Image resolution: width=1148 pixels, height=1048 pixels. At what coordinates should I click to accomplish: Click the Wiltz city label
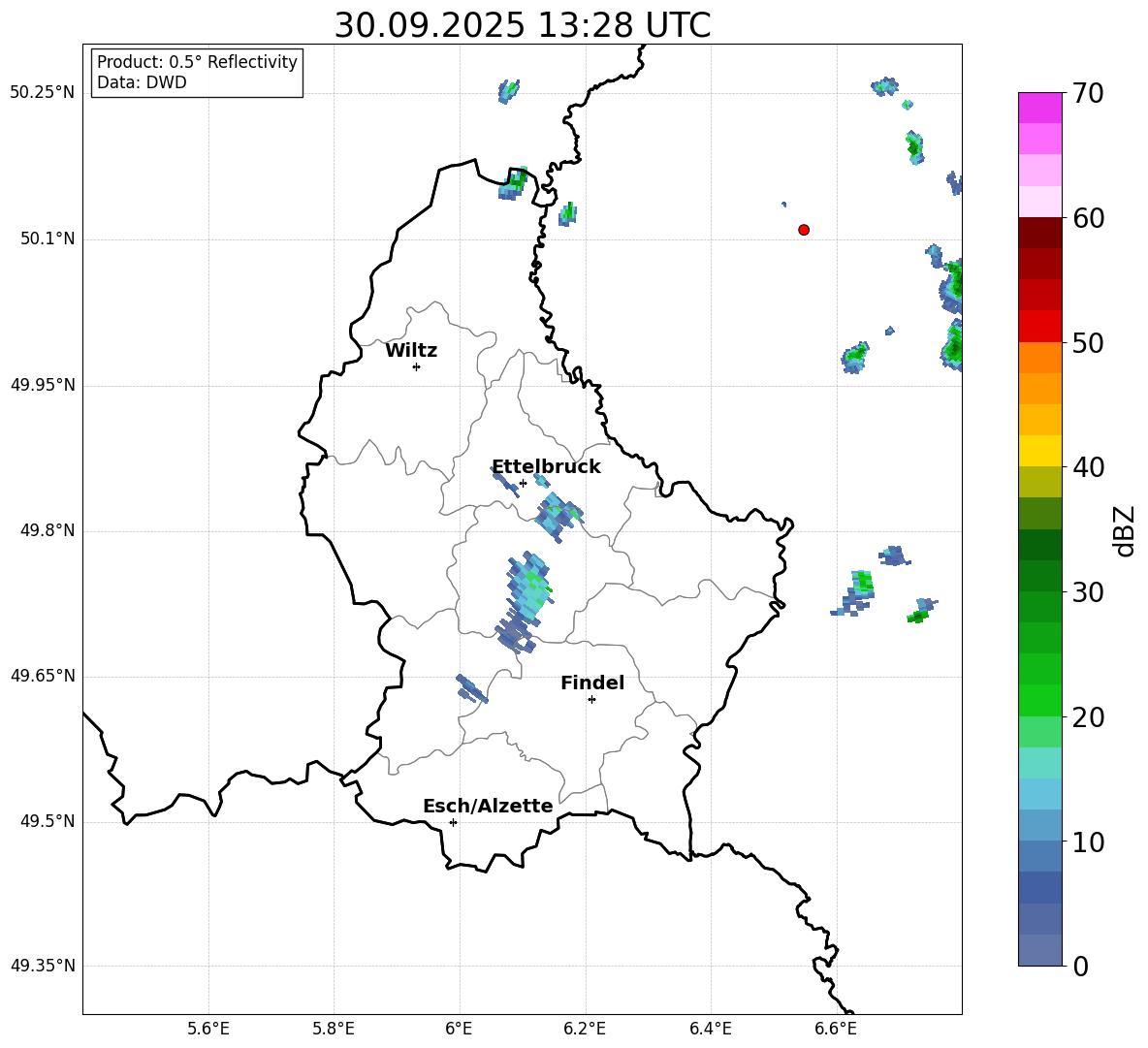411,351
